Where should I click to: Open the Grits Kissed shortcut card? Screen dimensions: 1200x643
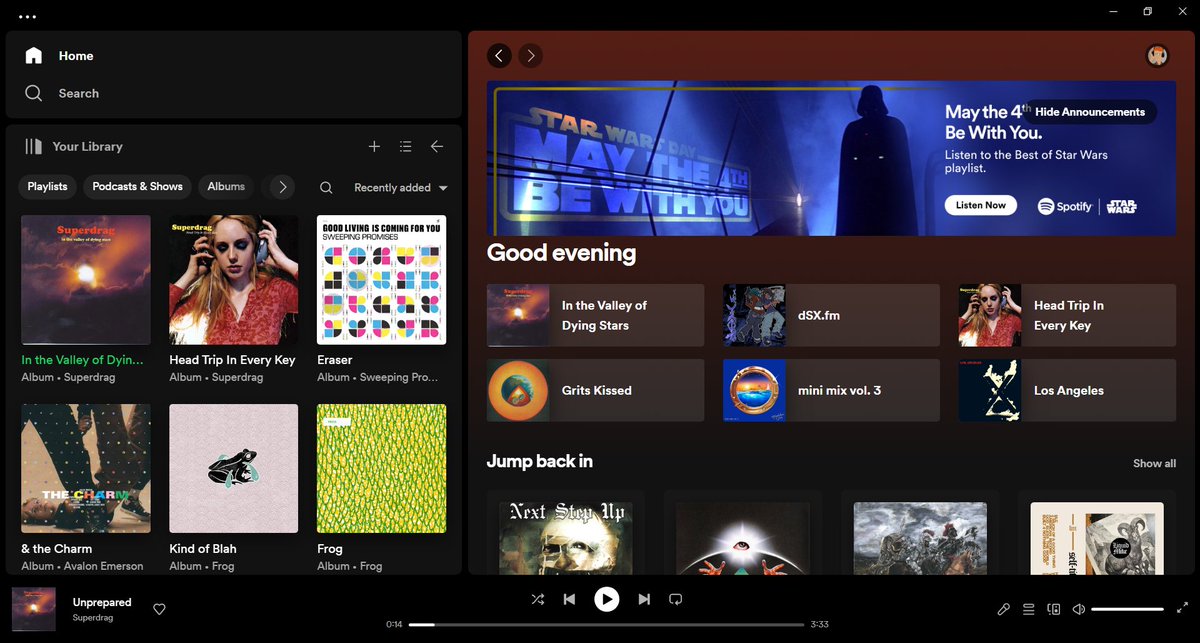click(595, 390)
